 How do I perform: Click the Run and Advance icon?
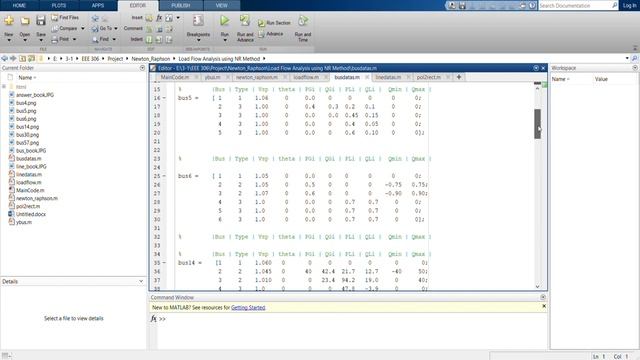coord(245,20)
